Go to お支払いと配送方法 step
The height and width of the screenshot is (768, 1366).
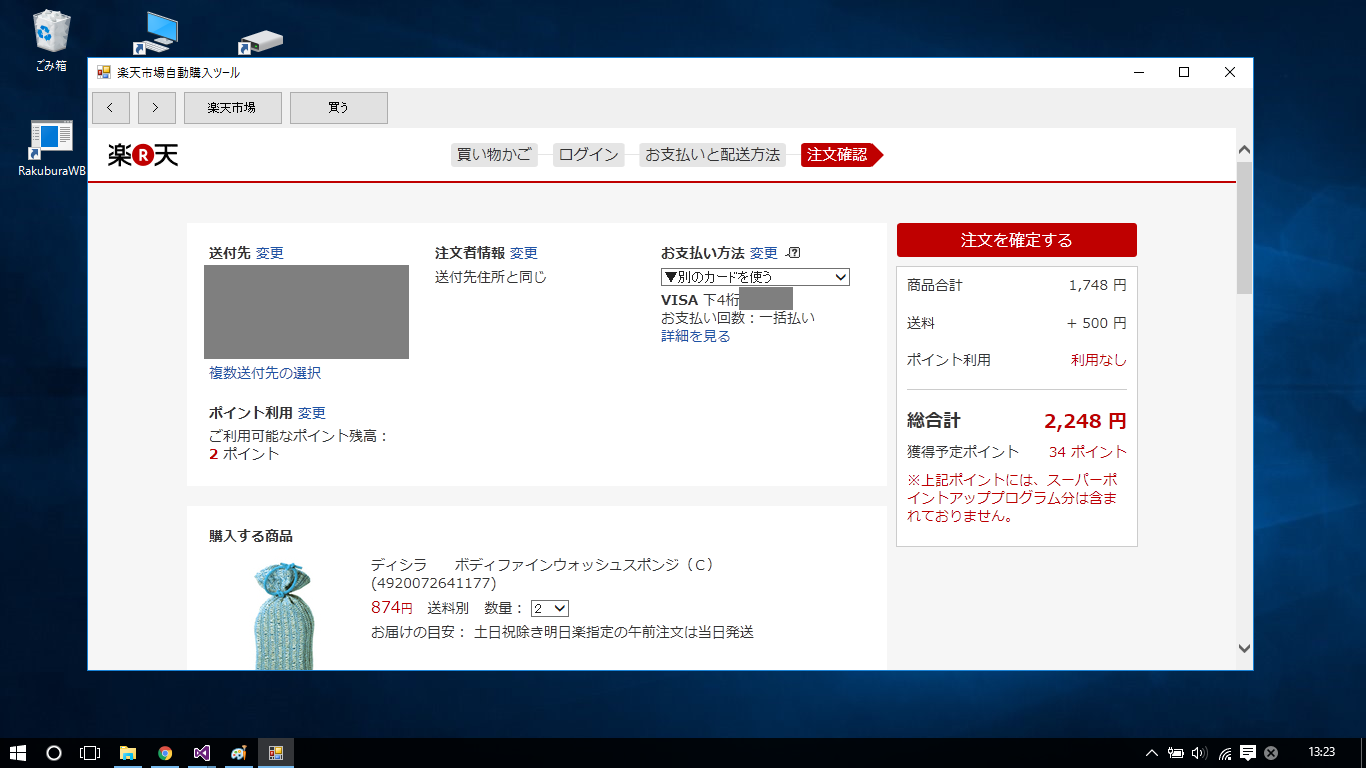(x=712, y=155)
